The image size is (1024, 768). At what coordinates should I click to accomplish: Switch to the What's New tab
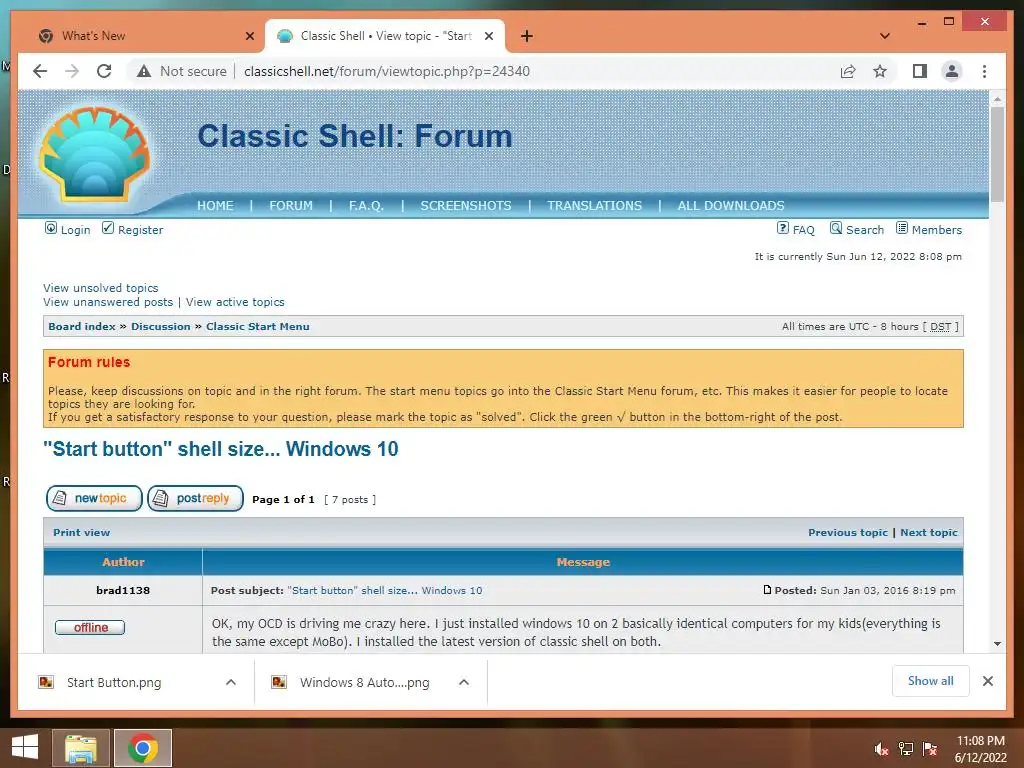point(137,36)
